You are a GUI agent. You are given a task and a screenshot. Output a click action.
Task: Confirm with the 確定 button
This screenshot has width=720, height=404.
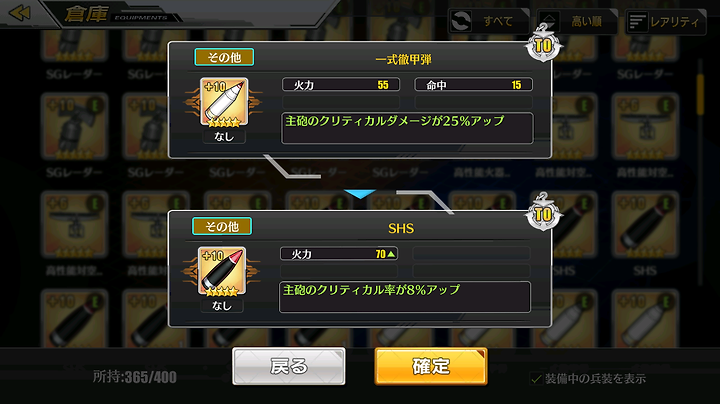tap(431, 366)
